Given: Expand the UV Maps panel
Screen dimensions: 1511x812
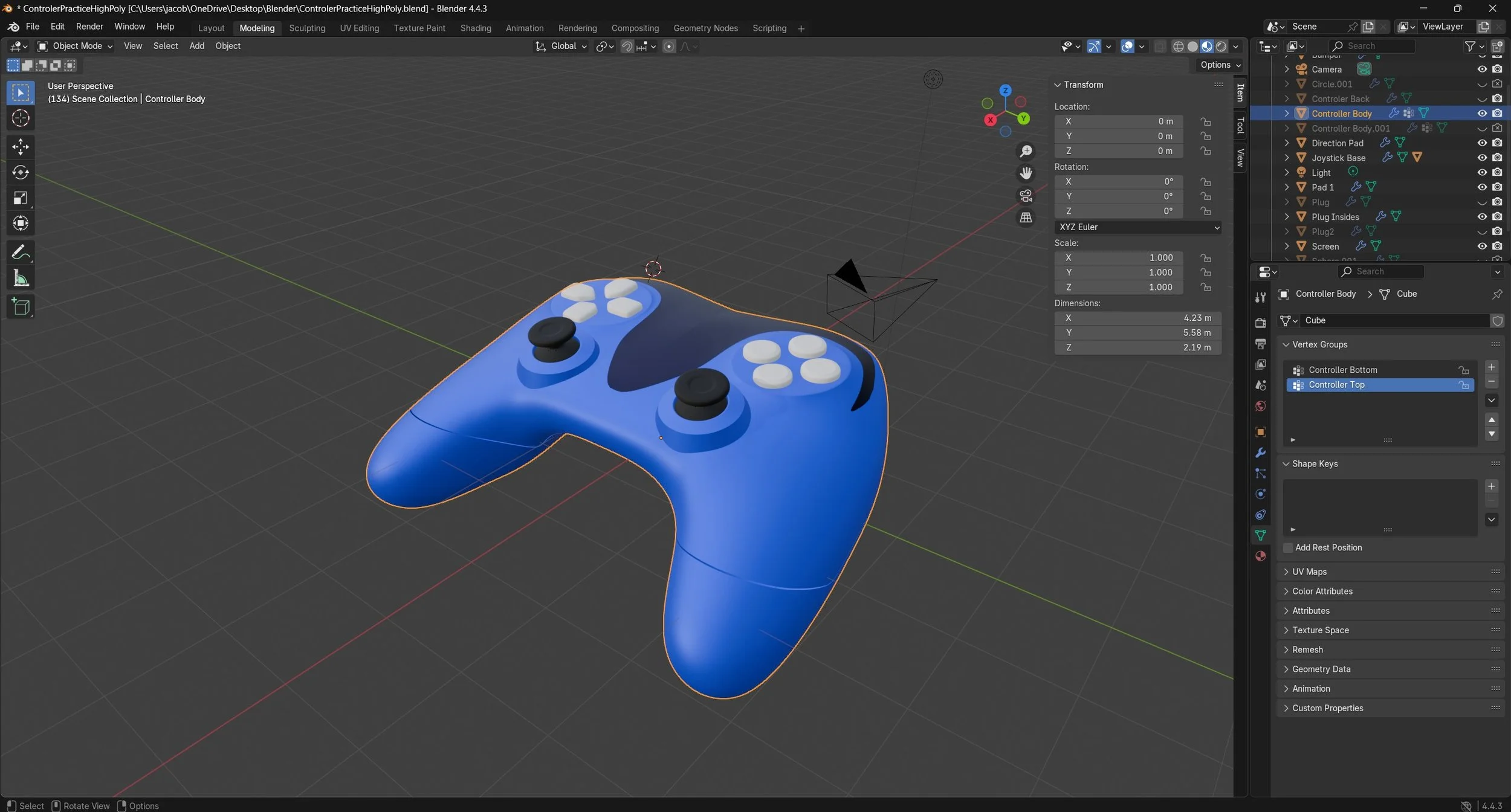Looking at the screenshot, I should (x=1309, y=572).
